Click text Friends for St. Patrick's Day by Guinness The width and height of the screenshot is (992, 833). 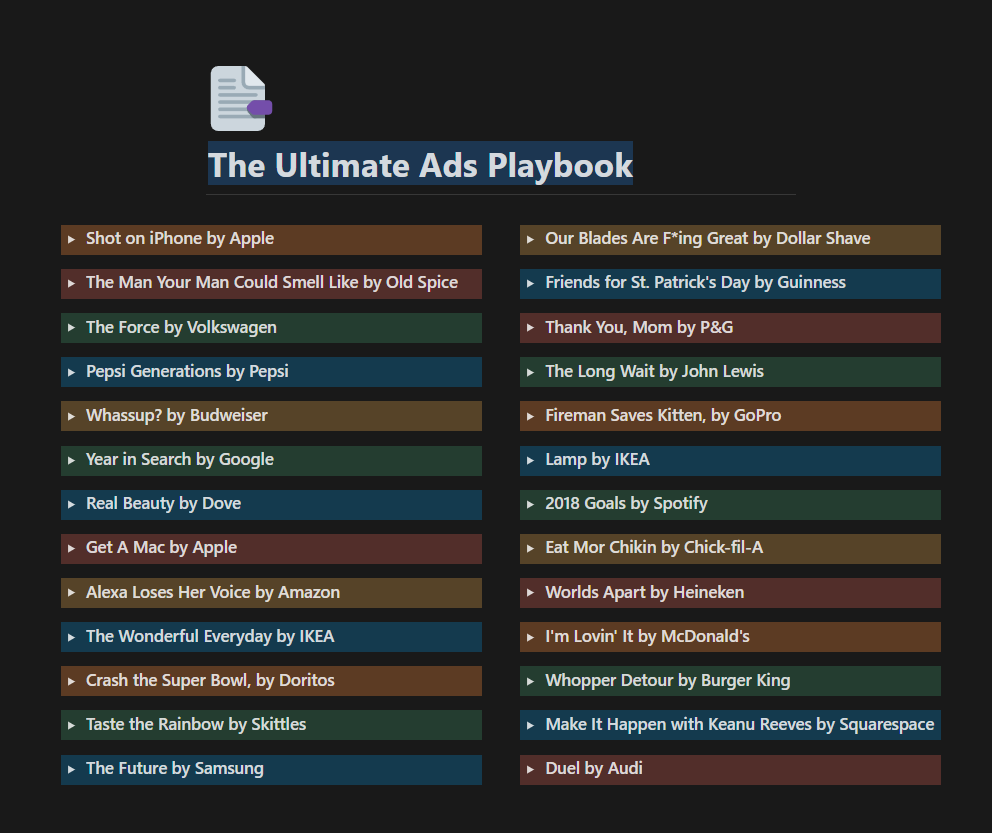coord(695,282)
